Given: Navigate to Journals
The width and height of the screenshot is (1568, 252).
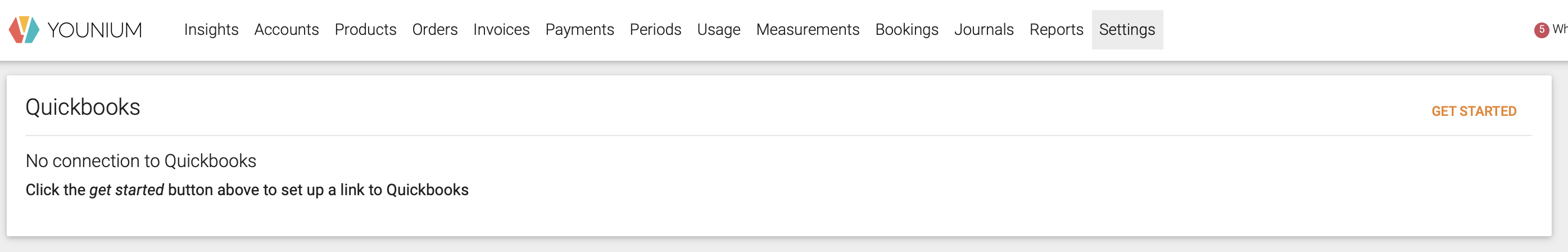Looking at the screenshot, I should click(x=984, y=30).
